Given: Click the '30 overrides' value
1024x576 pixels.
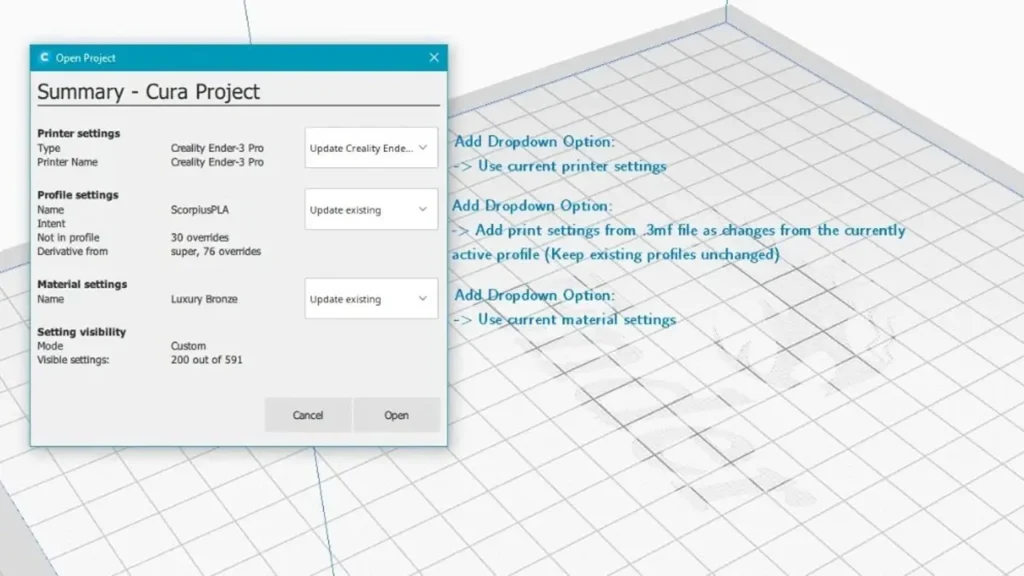Looking at the screenshot, I should pyautogui.click(x=200, y=238).
